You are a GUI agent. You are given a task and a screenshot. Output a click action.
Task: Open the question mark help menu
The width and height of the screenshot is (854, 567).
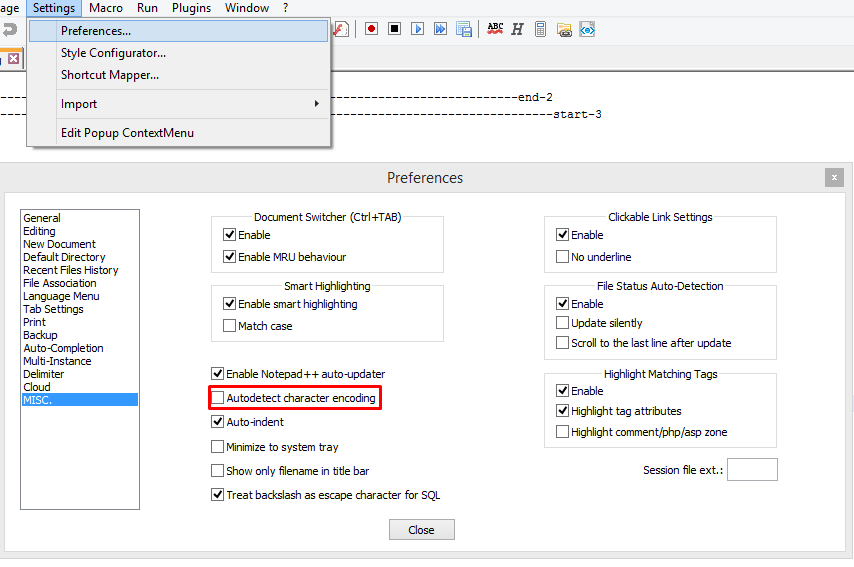(285, 8)
